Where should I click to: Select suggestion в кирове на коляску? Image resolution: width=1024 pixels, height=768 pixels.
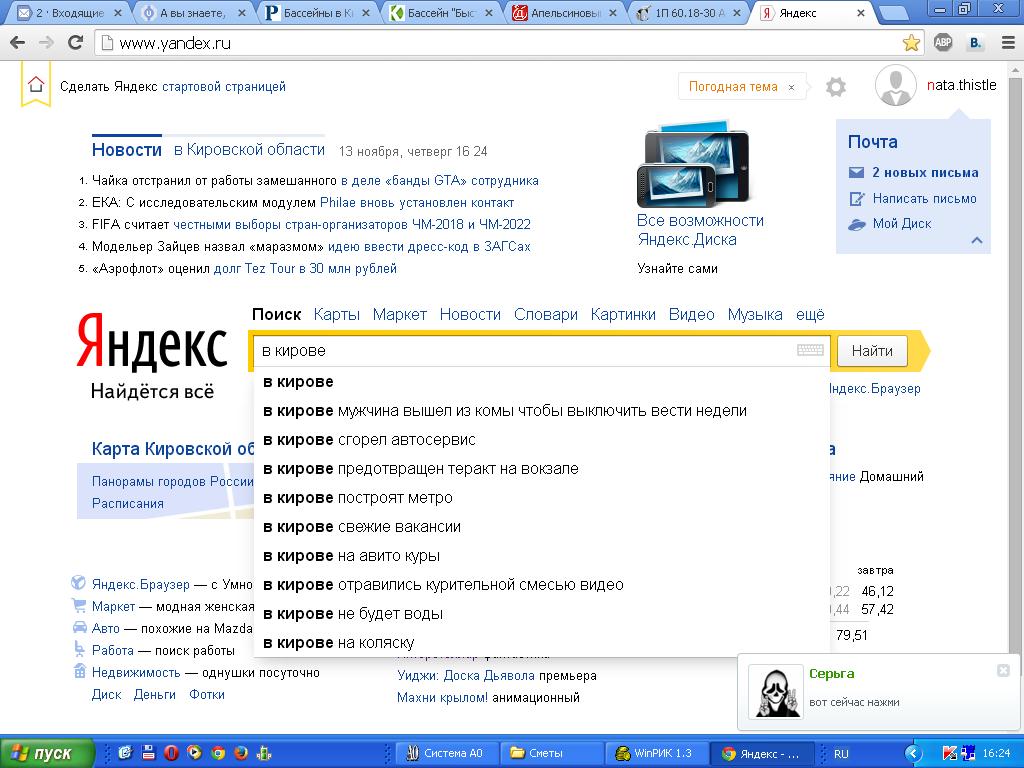pos(541,643)
